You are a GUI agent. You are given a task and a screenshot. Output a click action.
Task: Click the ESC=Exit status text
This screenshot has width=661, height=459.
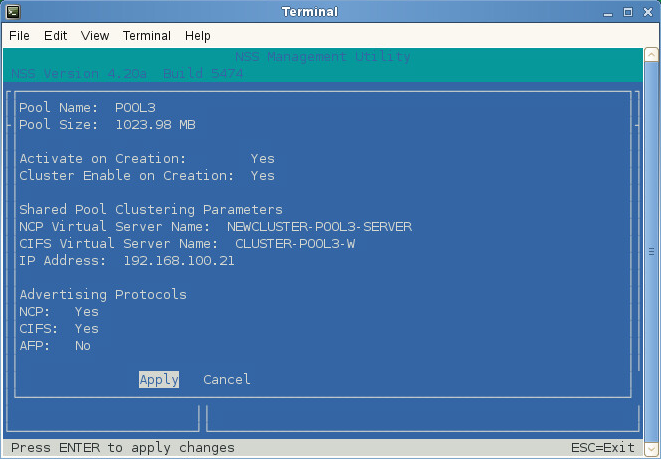tap(603, 447)
